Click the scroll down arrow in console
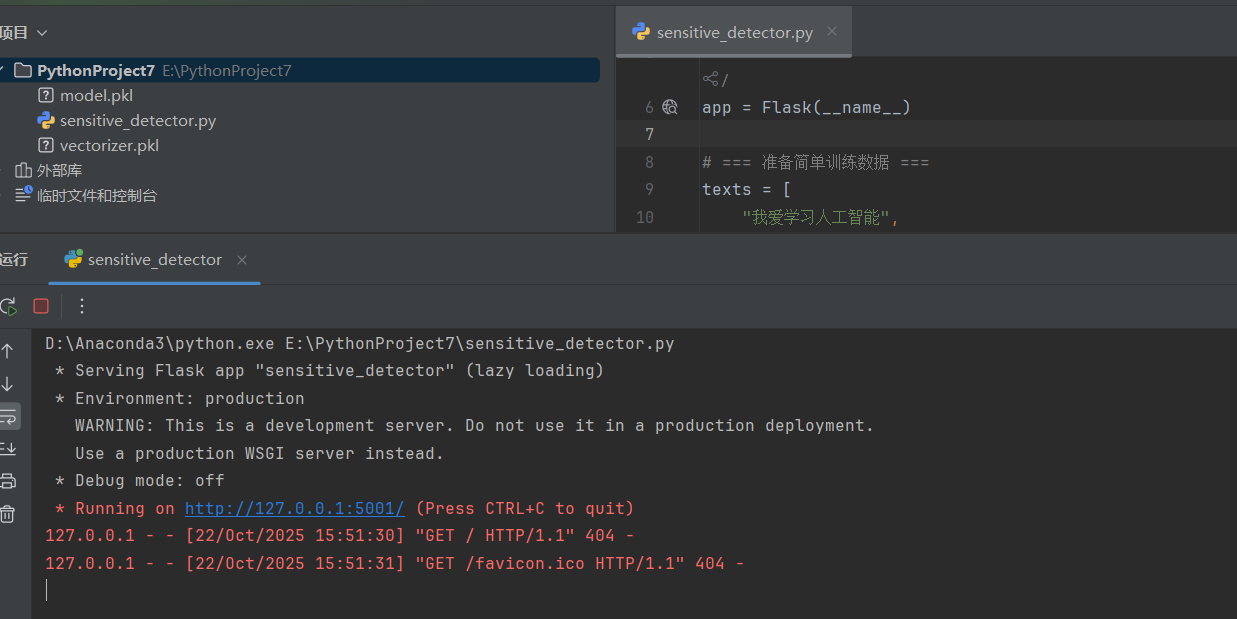Screen dimensions: 1237x619 click(x=8, y=384)
